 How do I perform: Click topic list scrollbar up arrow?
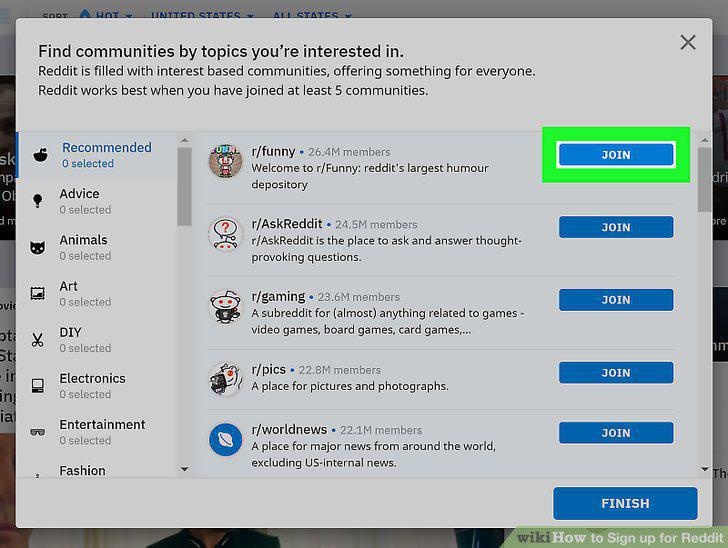(184, 140)
